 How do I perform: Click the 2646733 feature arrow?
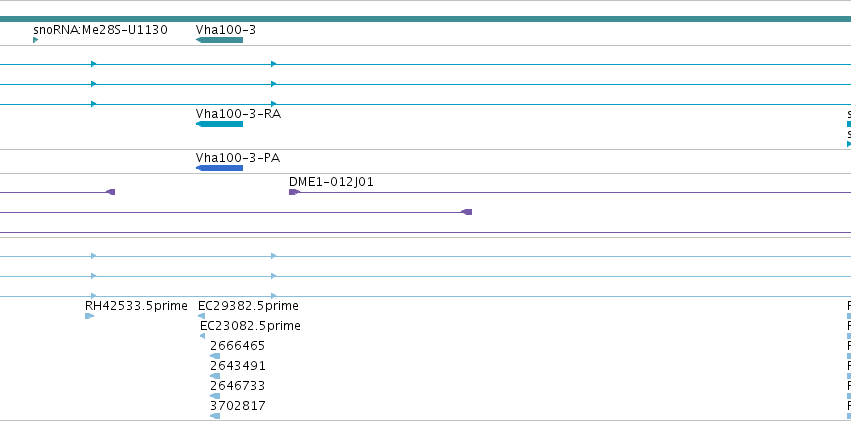(215, 396)
